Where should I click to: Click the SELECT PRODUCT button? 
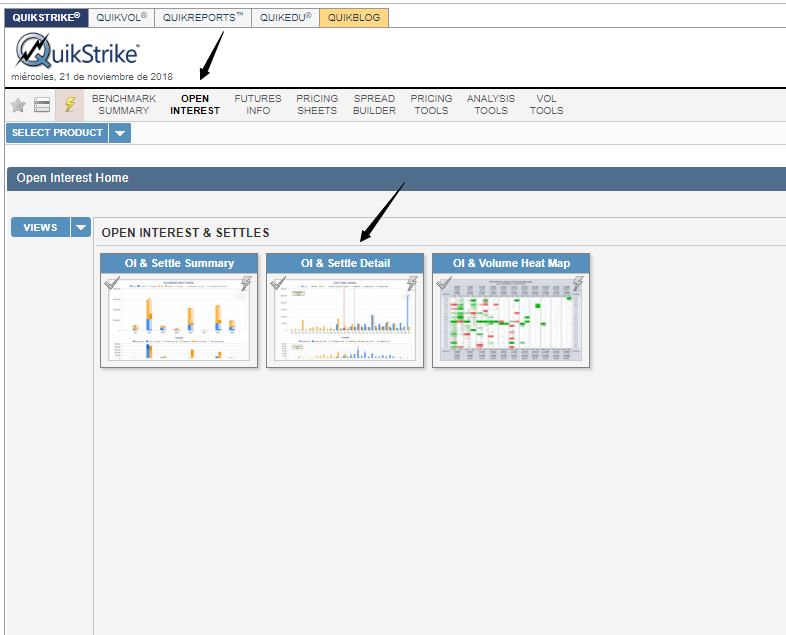[57, 133]
